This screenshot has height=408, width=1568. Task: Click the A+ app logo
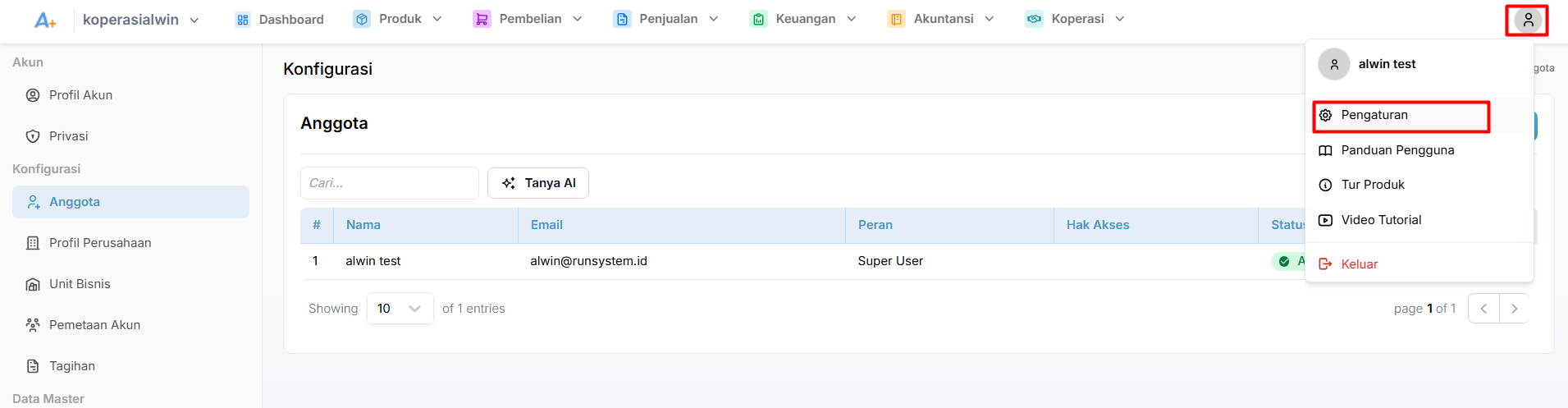45,20
